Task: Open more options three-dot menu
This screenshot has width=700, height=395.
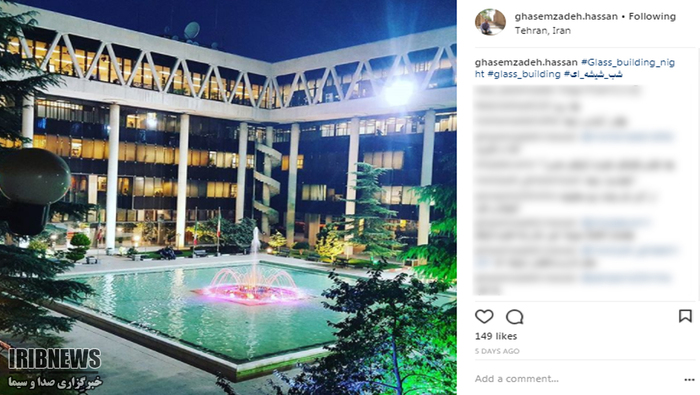Action: point(689,379)
